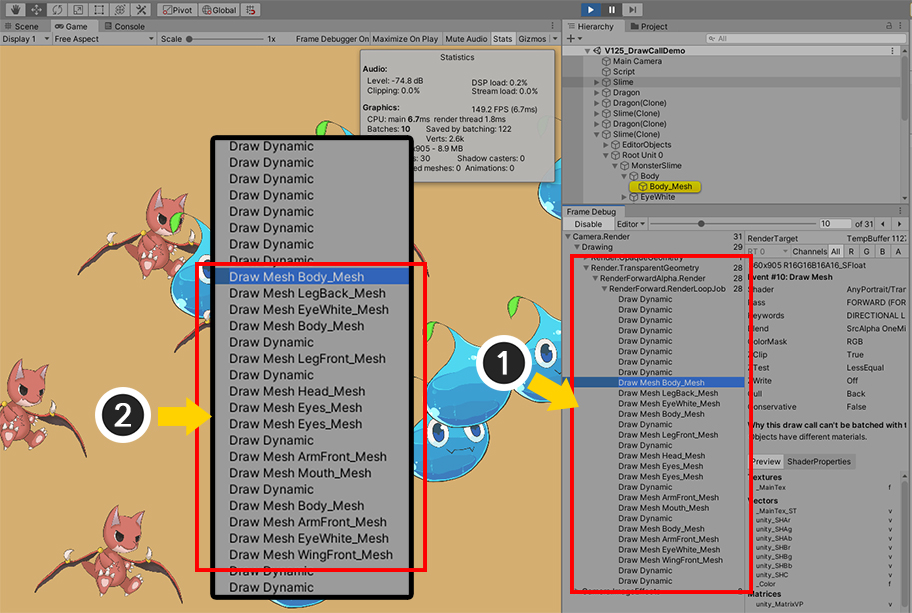Open the Display 1 dropdown
Screen dimensions: 912x613
coord(26,39)
